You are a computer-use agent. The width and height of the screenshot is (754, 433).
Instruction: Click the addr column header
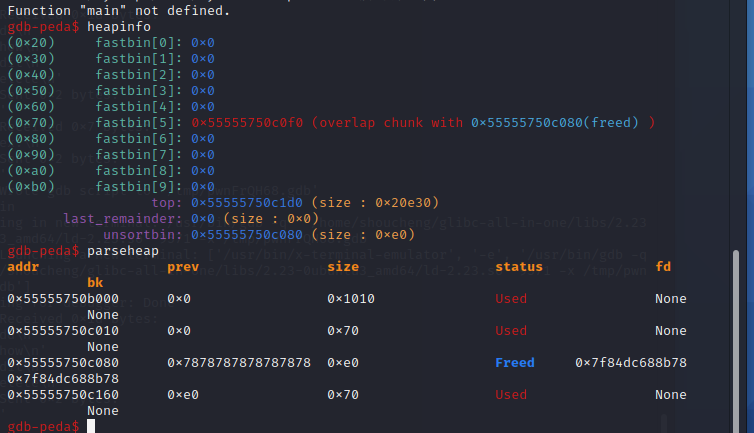tap(23, 267)
